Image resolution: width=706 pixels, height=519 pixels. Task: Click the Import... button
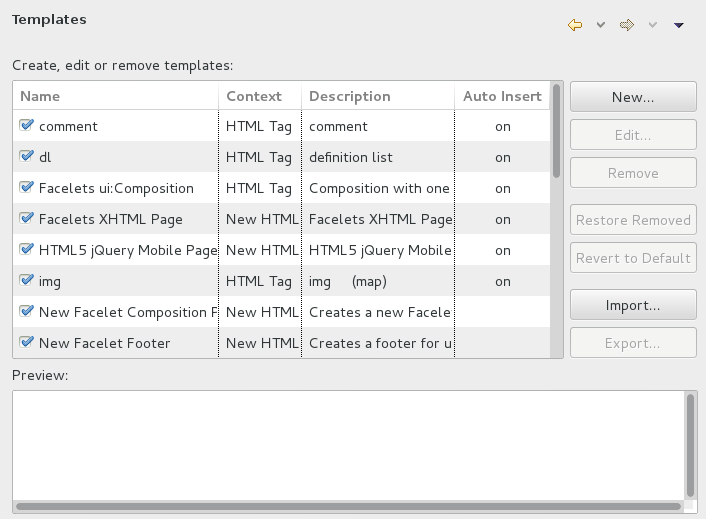click(x=633, y=305)
